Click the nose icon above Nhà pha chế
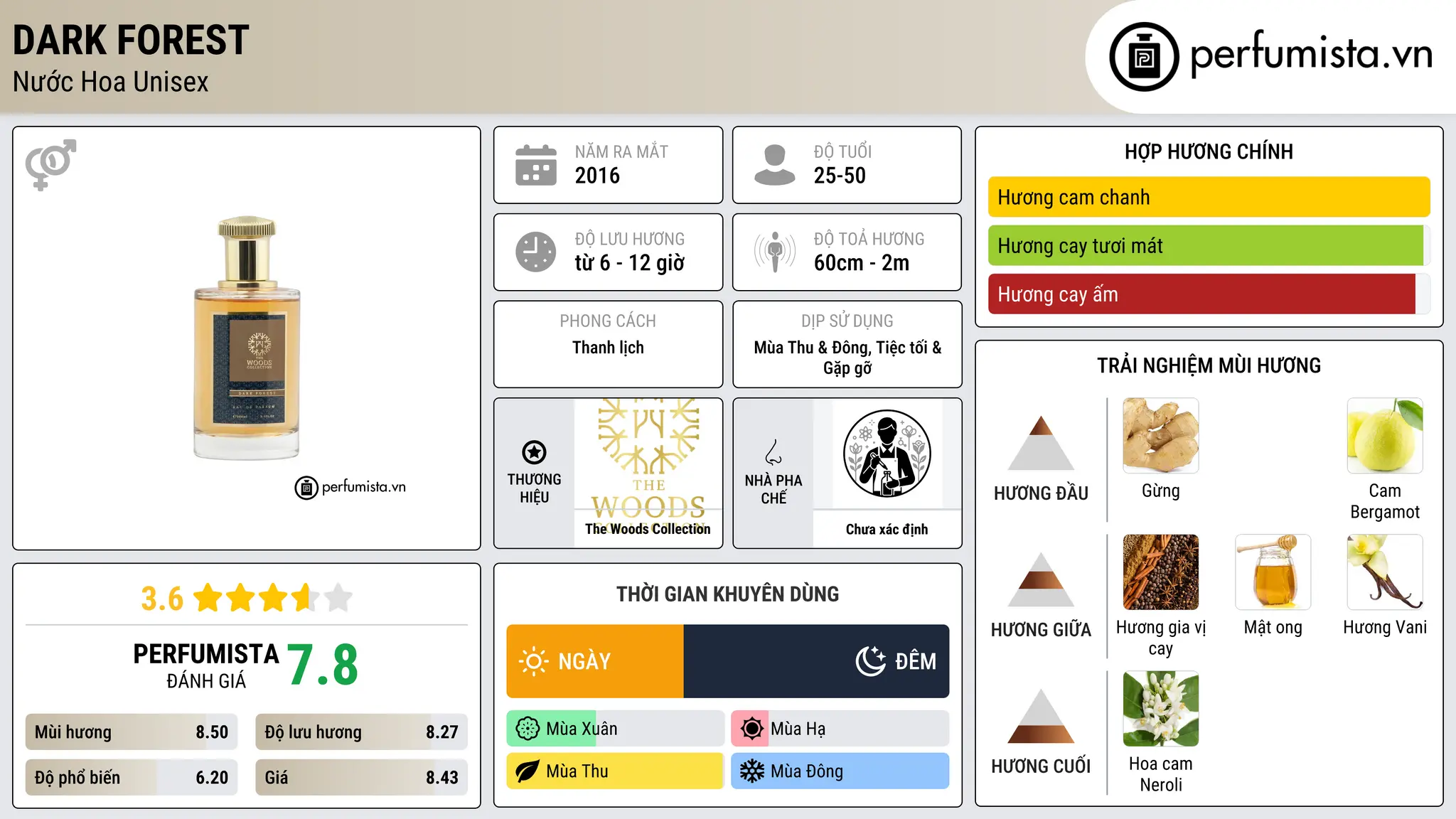Screen dimensions: 1456x819 pos(773,452)
